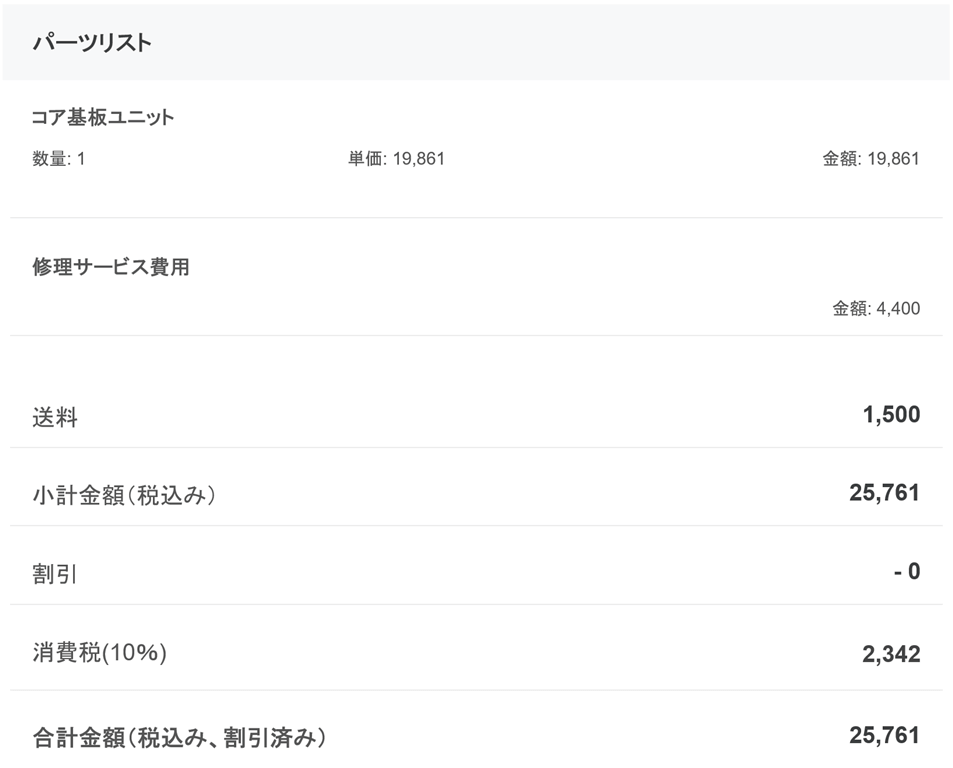The height and width of the screenshot is (768, 953).
Task: Click the パーツリスト header title
Action: click(92, 43)
